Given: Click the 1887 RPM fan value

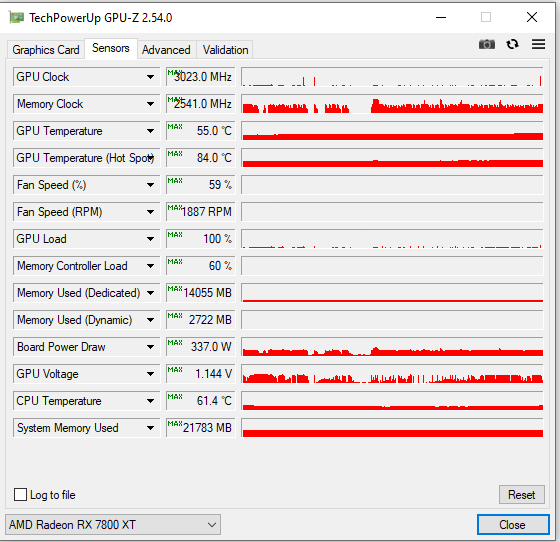Looking at the screenshot, I should (200, 212).
